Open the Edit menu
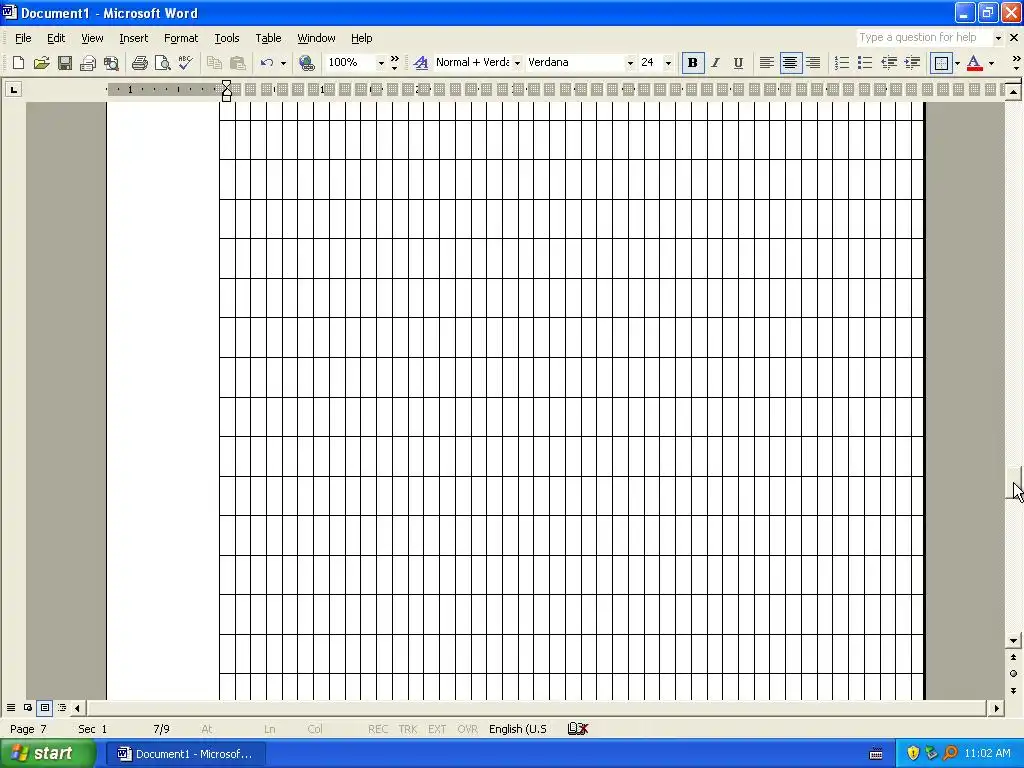The width and height of the screenshot is (1024, 768). 56,38
